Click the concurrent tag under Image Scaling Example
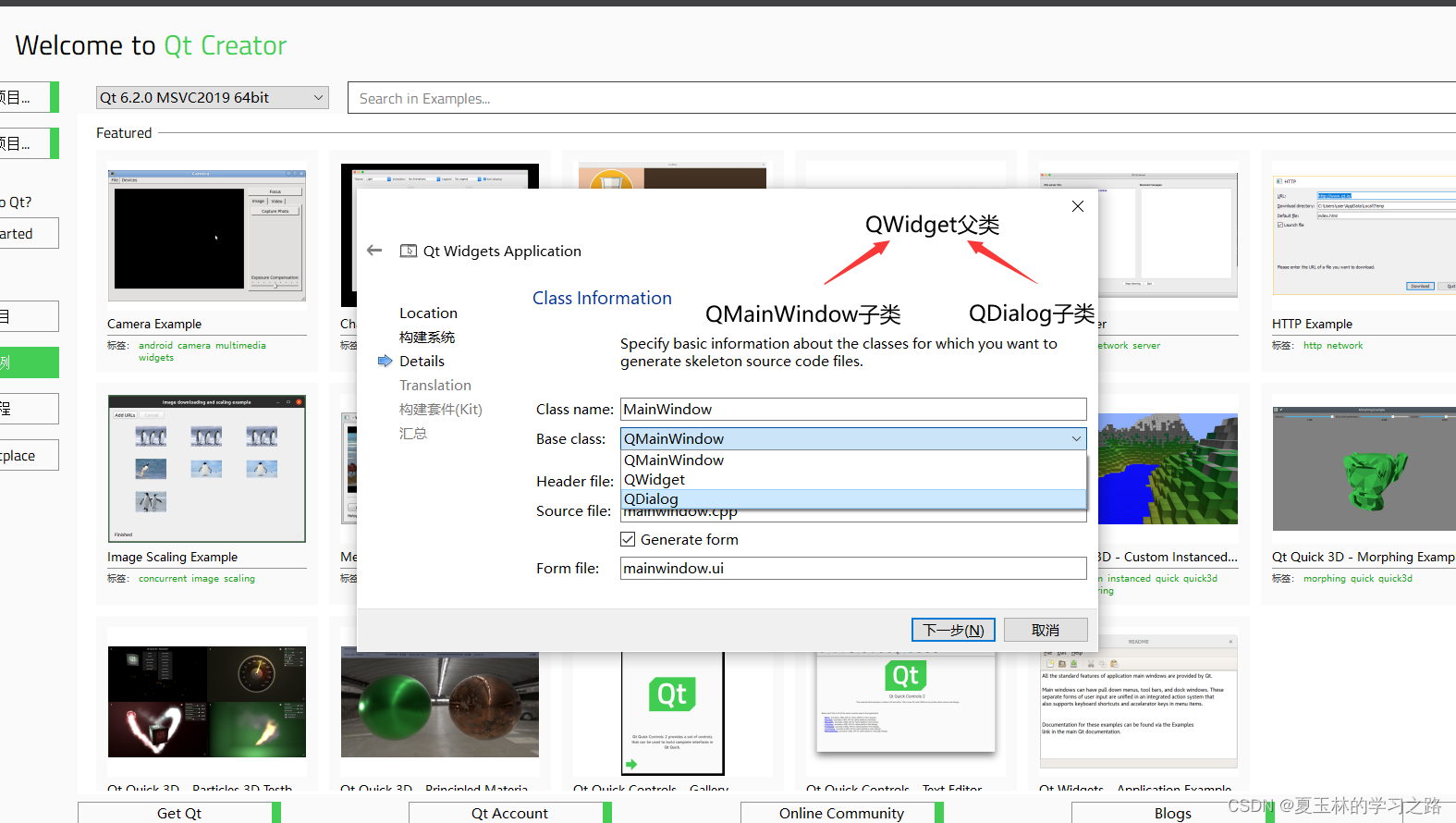This screenshot has width=1456, height=823. click(x=163, y=578)
